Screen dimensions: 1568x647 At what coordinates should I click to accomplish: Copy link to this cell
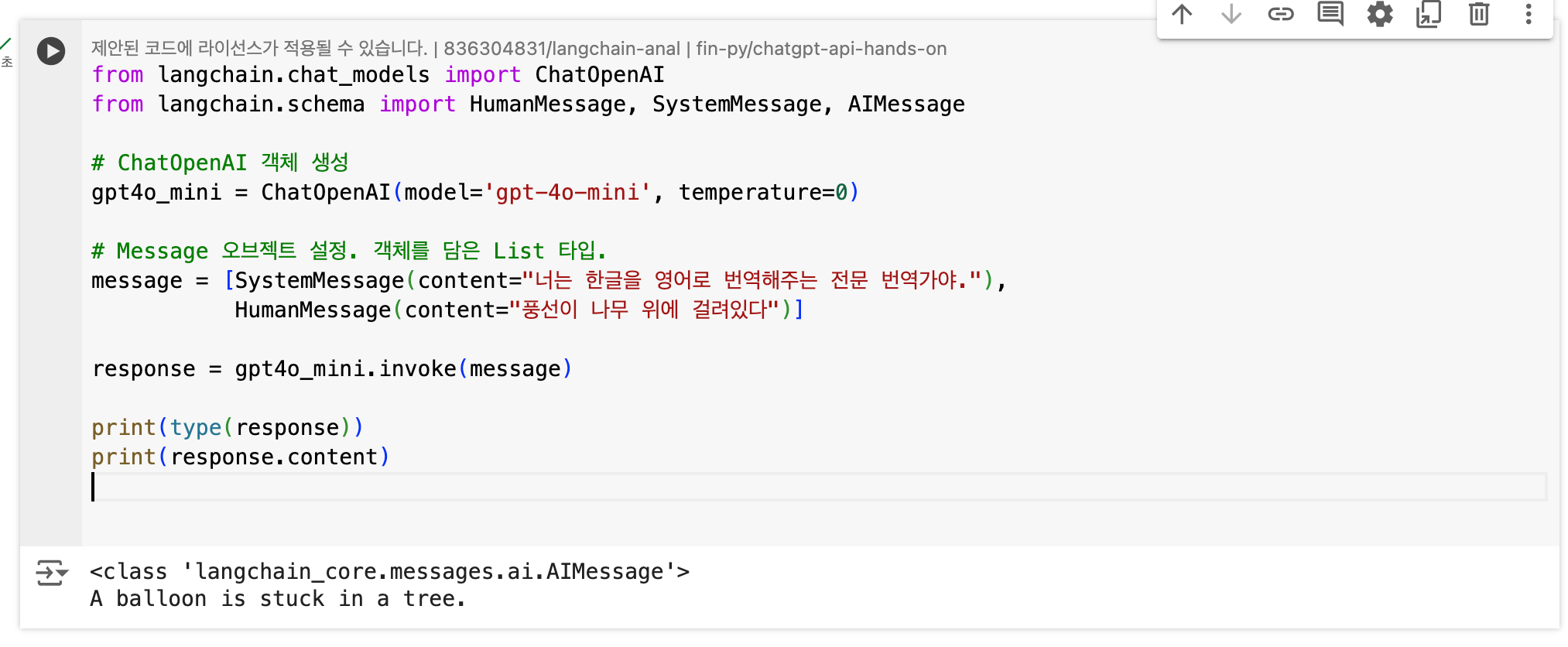coord(1281,14)
